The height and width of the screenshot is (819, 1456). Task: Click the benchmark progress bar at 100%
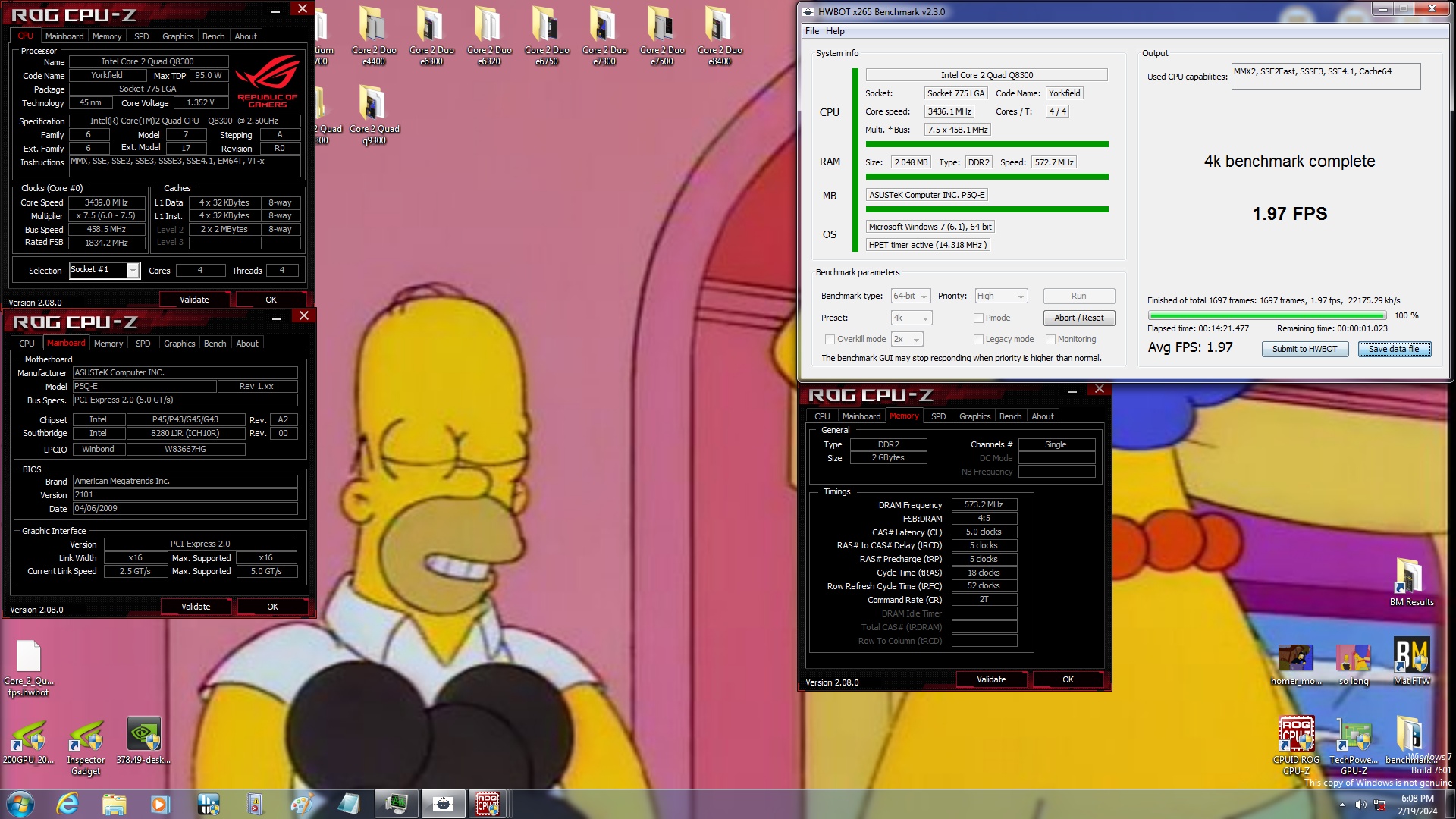[1267, 315]
